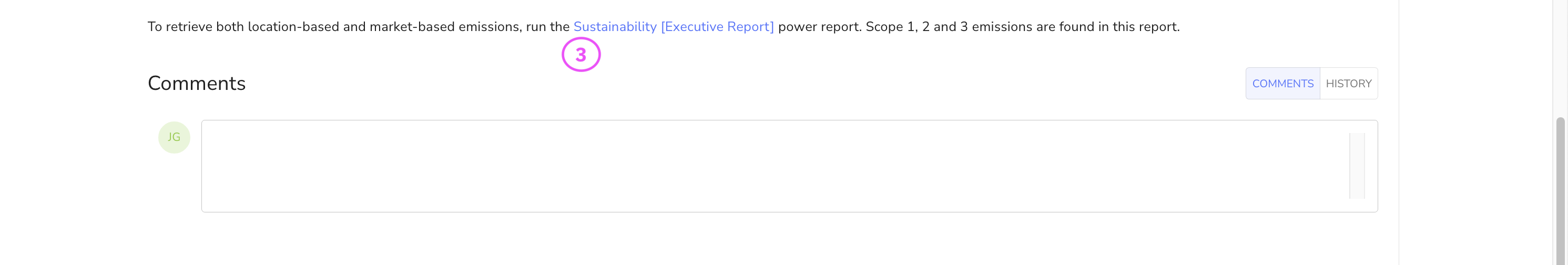Focus the empty comment text box
1568x265 pixels.
click(x=773, y=166)
